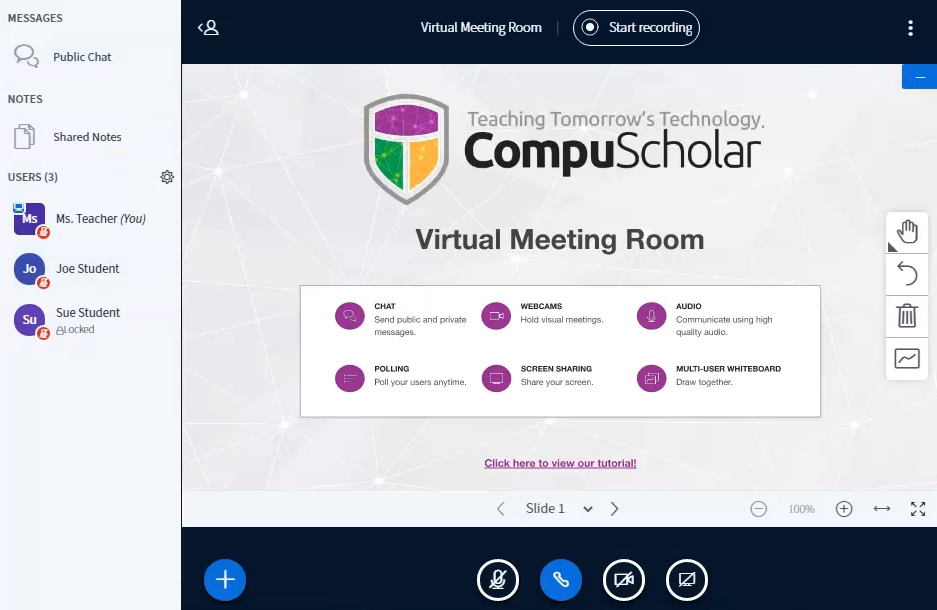This screenshot has height=610, width=937.
Task: Click the Audio feature icon on slide
Action: pyautogui.click(x=651, y=315)
